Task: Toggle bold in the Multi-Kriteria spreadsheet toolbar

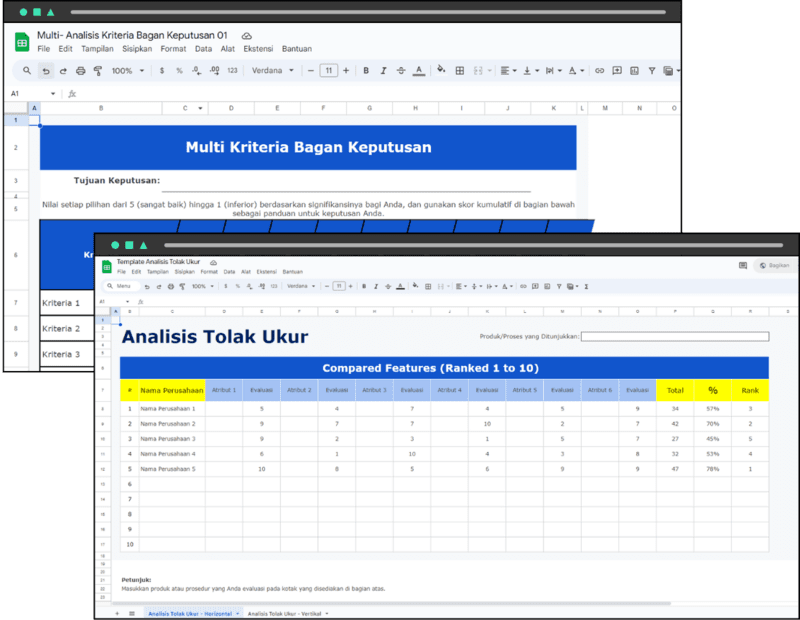Action: click(366, 71)
